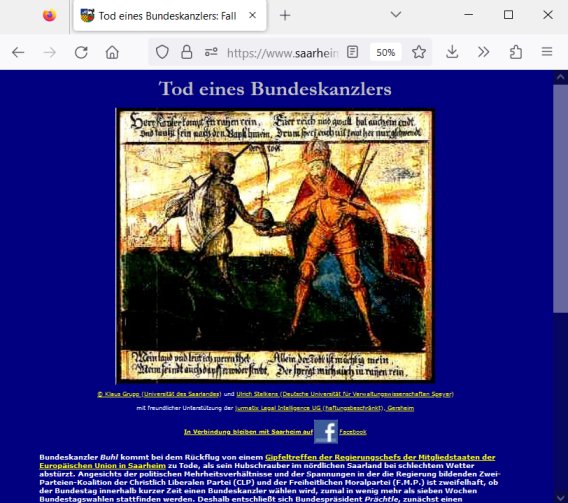This screenshot has height=503, width=568.
Task: Minimize the Firefox window
Action: point(469,15)
